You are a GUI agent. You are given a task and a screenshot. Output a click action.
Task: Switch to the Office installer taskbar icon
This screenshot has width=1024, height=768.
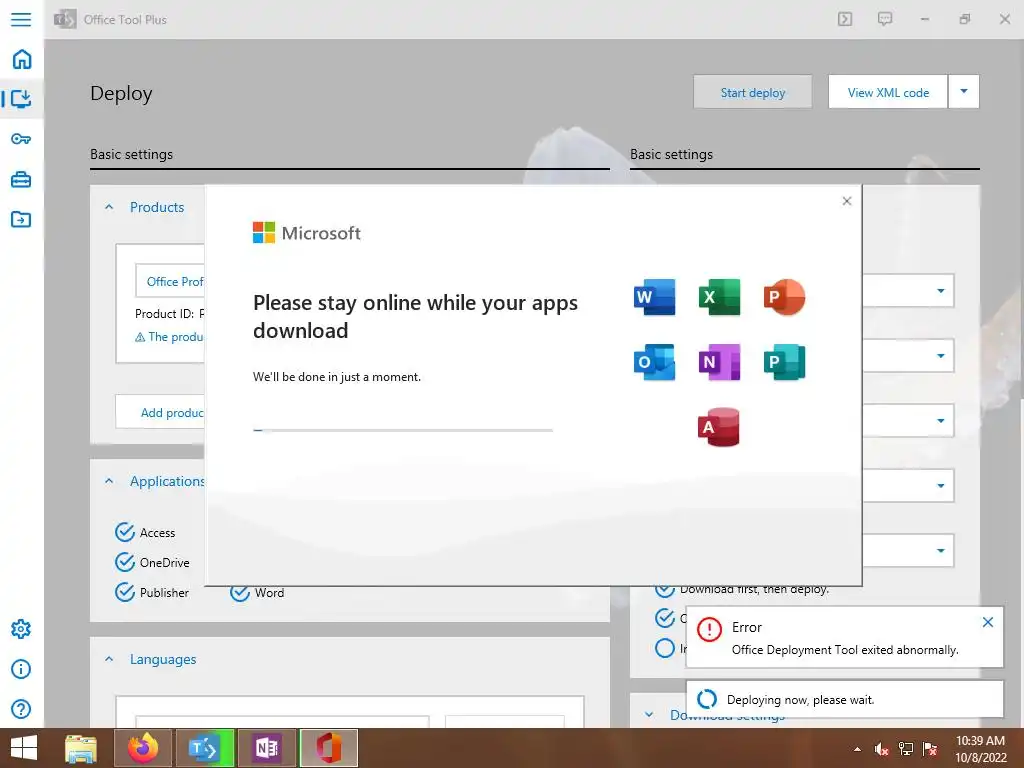(328, 748)
